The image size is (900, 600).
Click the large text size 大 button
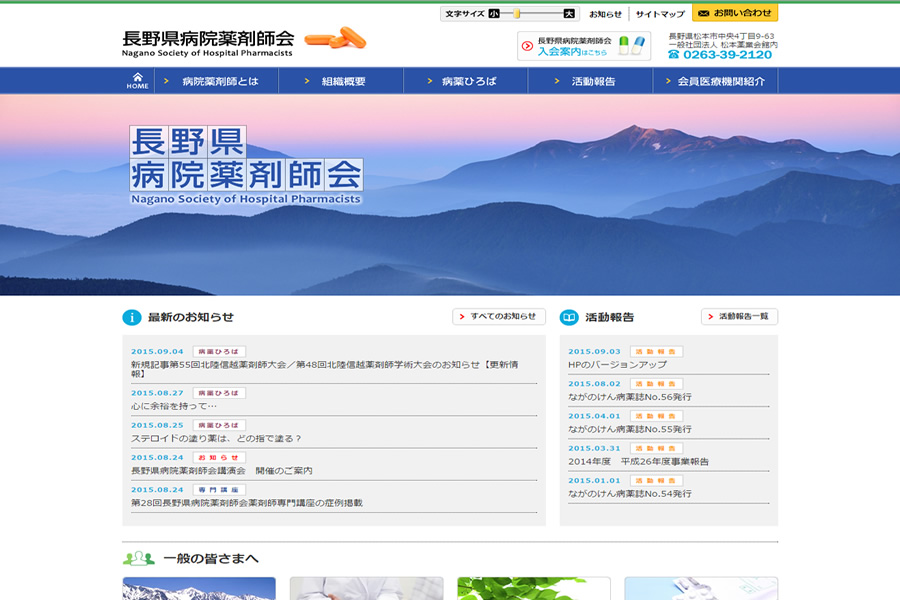569,14
